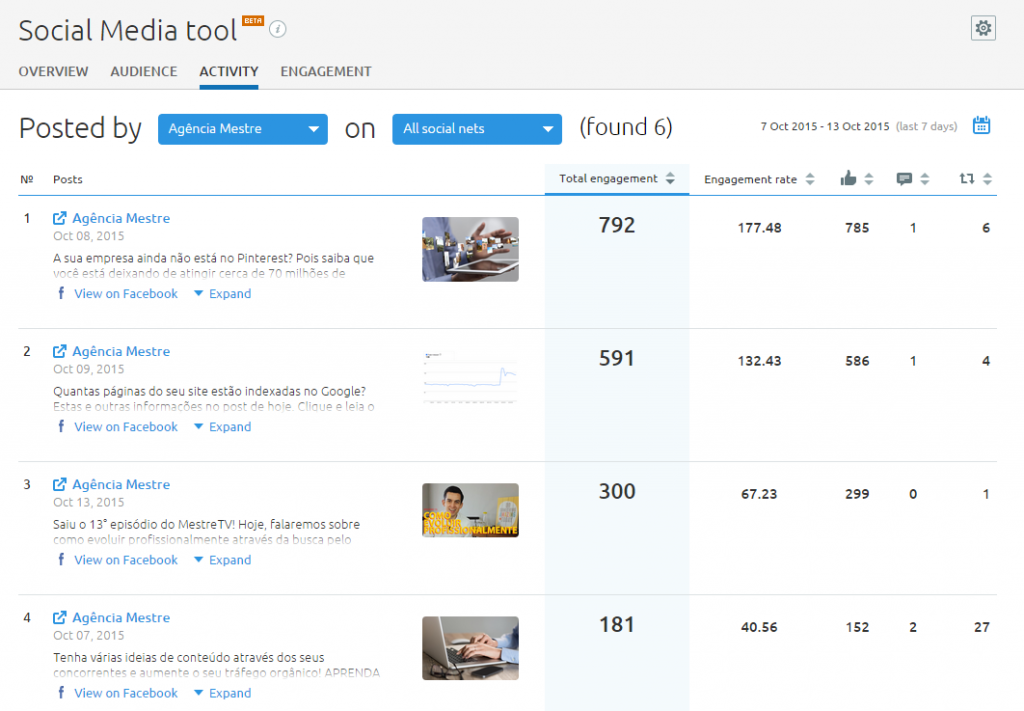This screenshot has height=711, width=1024.
Task: Switch to the Engagement tab
Action: click(x=325, y=72)
